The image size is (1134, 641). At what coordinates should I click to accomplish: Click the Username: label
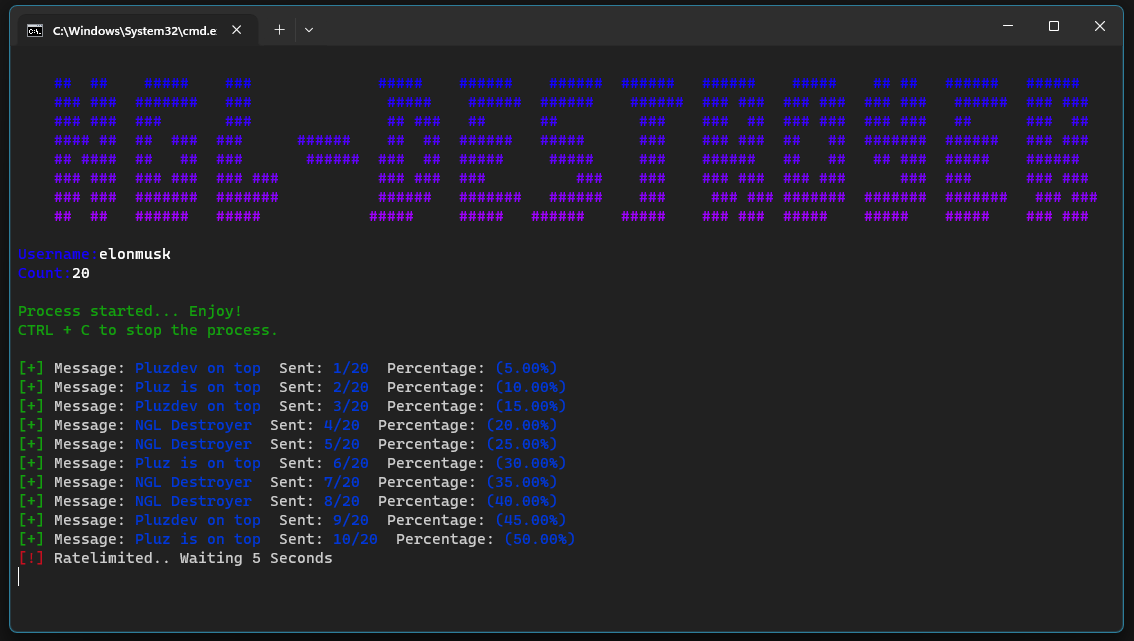(58, 254)
